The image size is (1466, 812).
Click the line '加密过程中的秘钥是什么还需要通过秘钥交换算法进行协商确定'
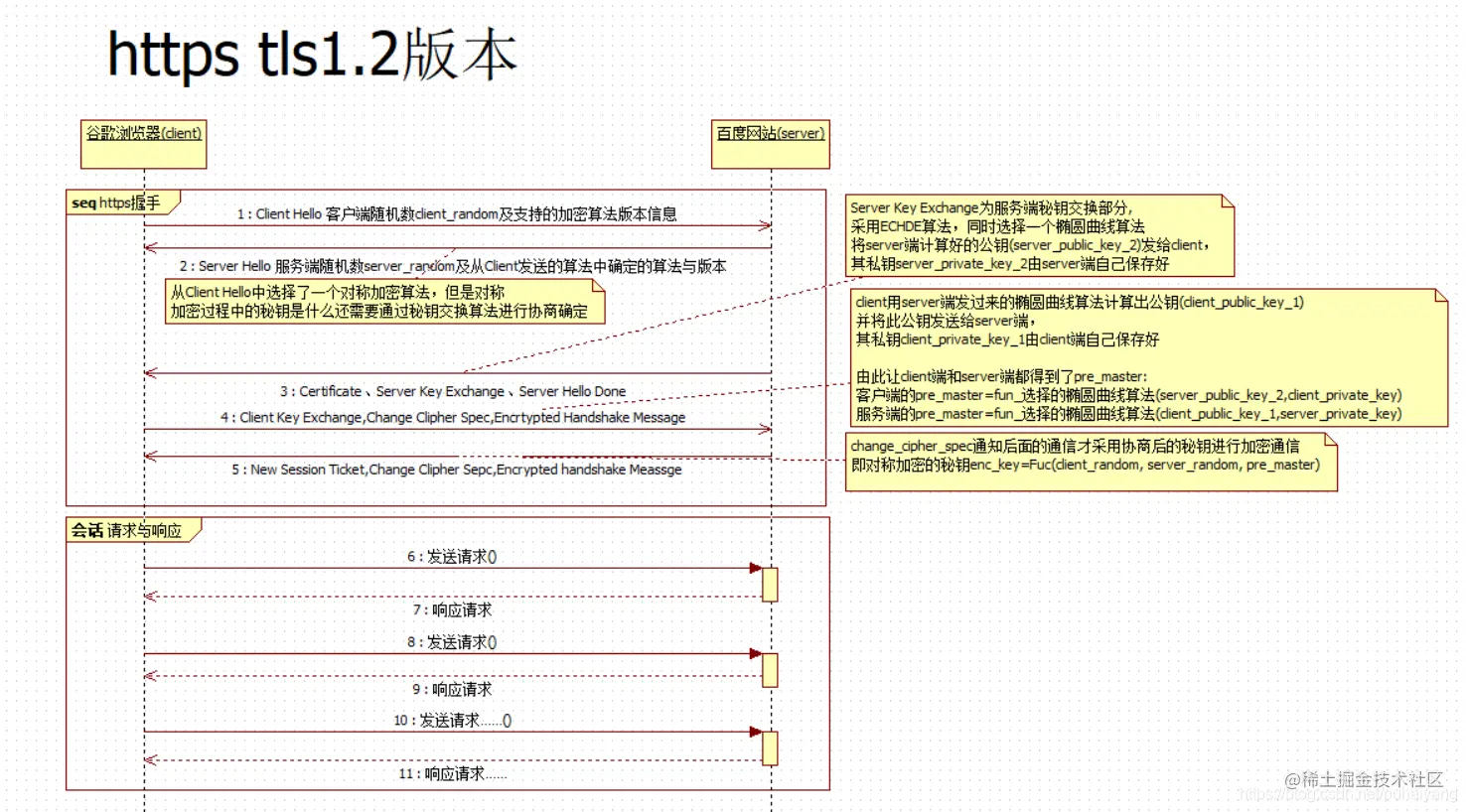(379, 311)
